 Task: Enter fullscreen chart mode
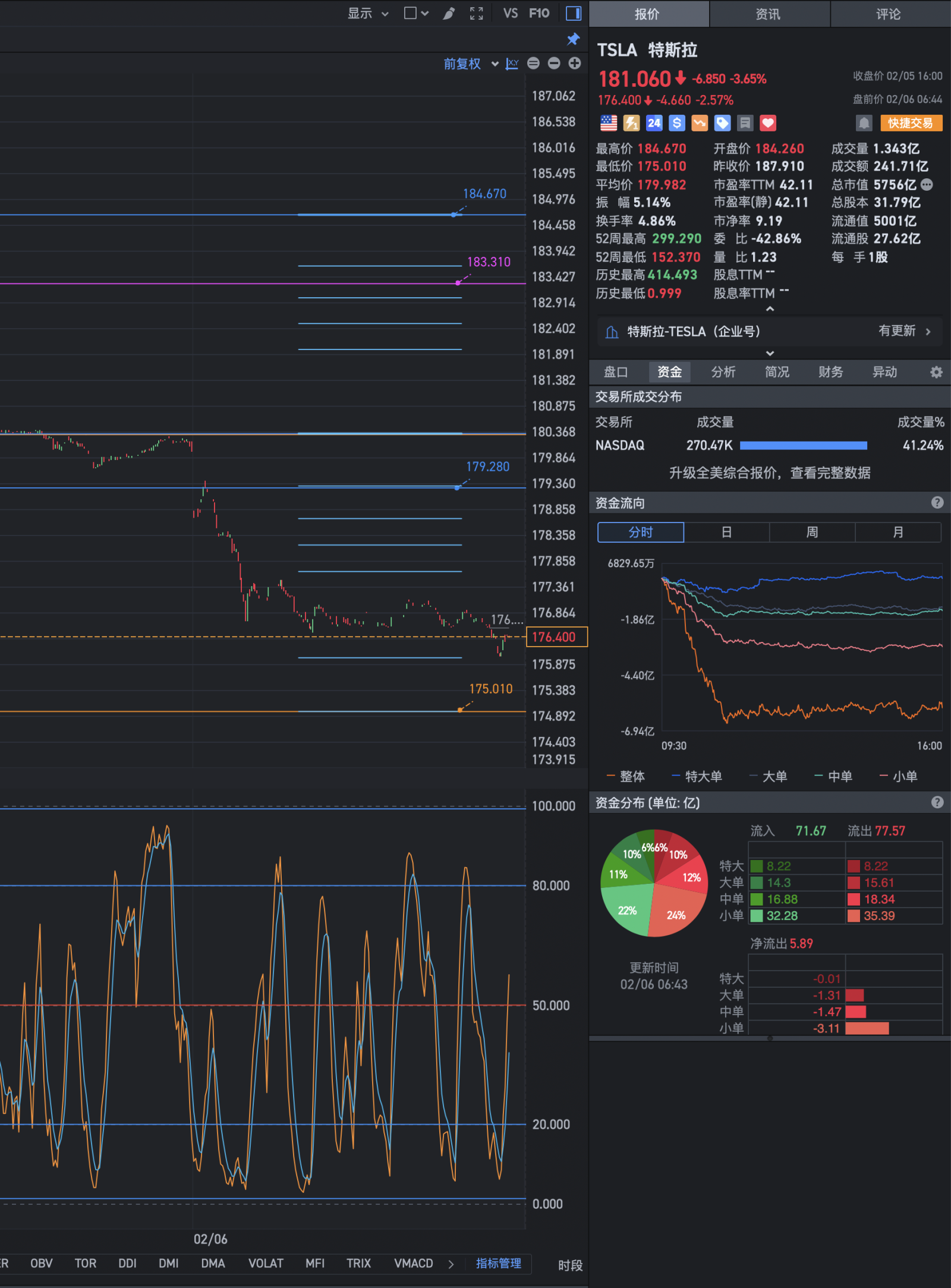tap(476, 13)
